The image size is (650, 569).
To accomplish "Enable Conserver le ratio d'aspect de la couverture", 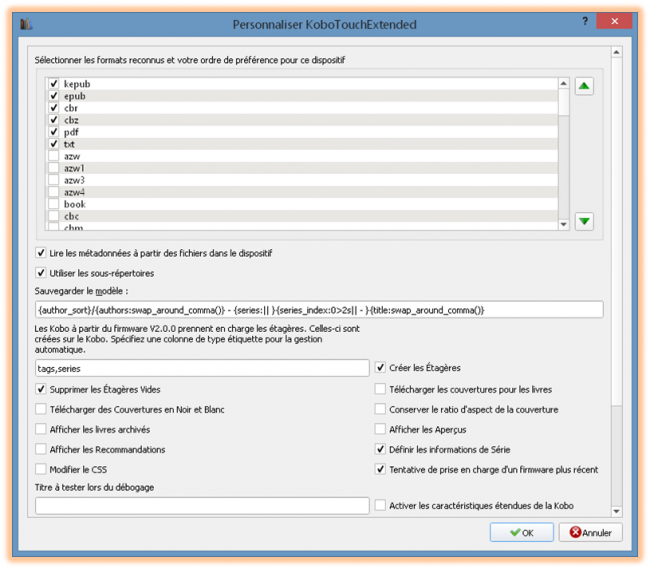I will click(380, 409).
